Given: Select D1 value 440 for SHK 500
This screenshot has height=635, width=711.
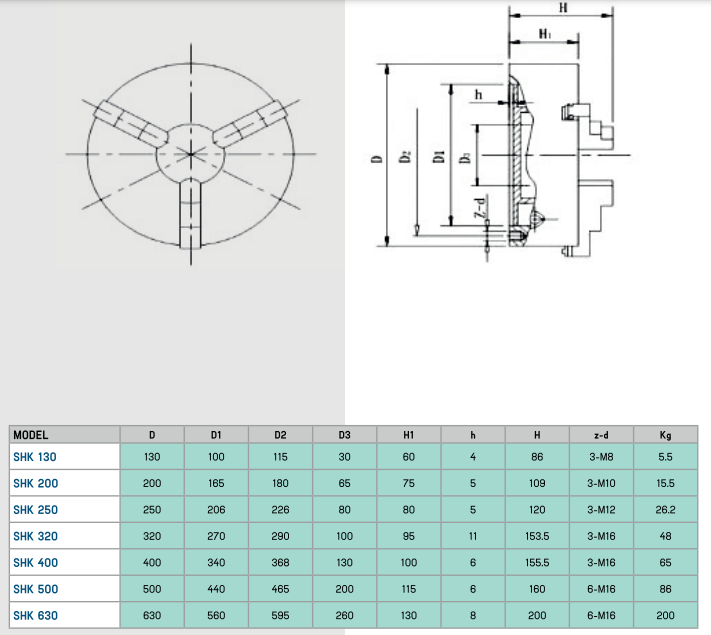Looking at the screenshot, I should click(x=216, y=589).
